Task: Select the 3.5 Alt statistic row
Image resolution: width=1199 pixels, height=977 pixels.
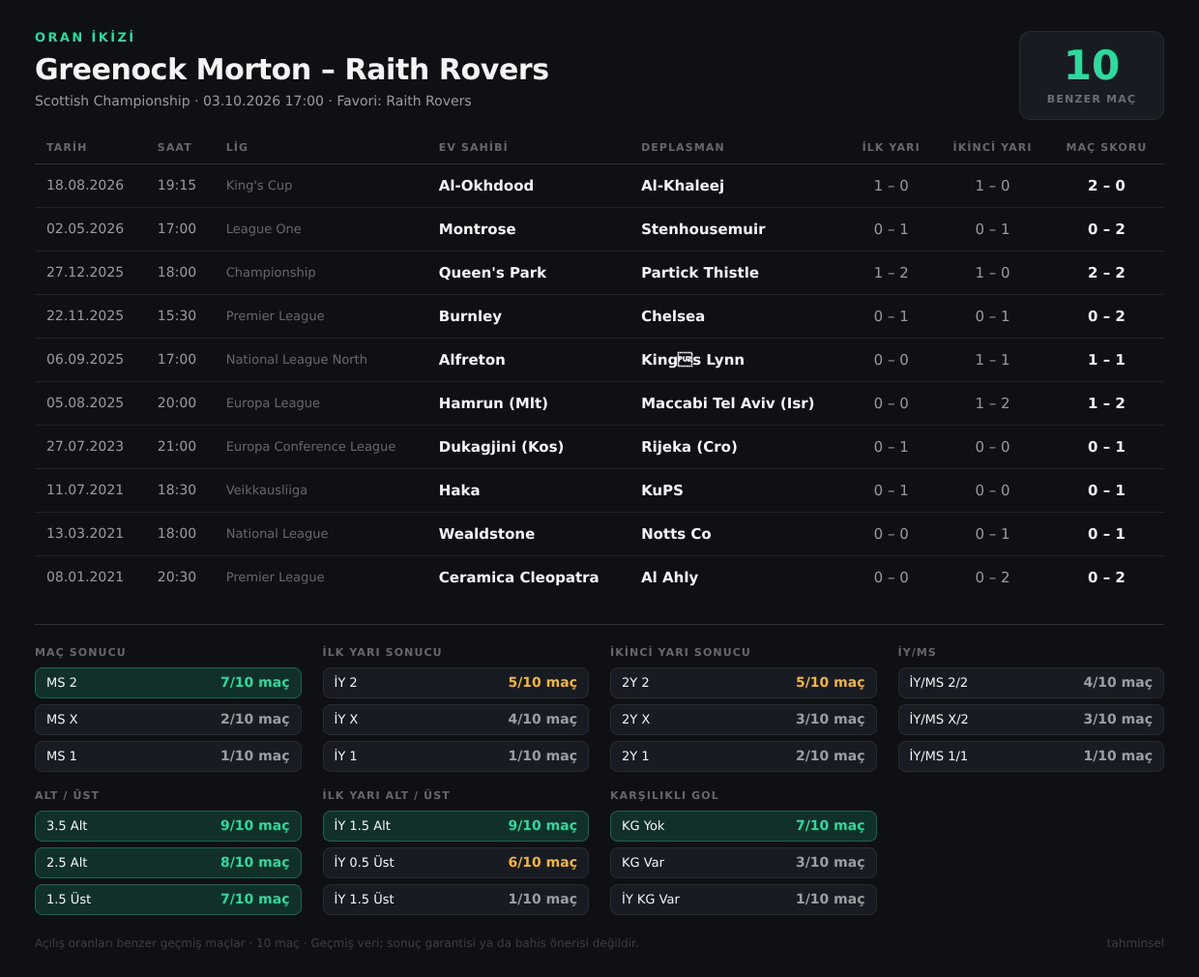Action: [x=168, y=826]
